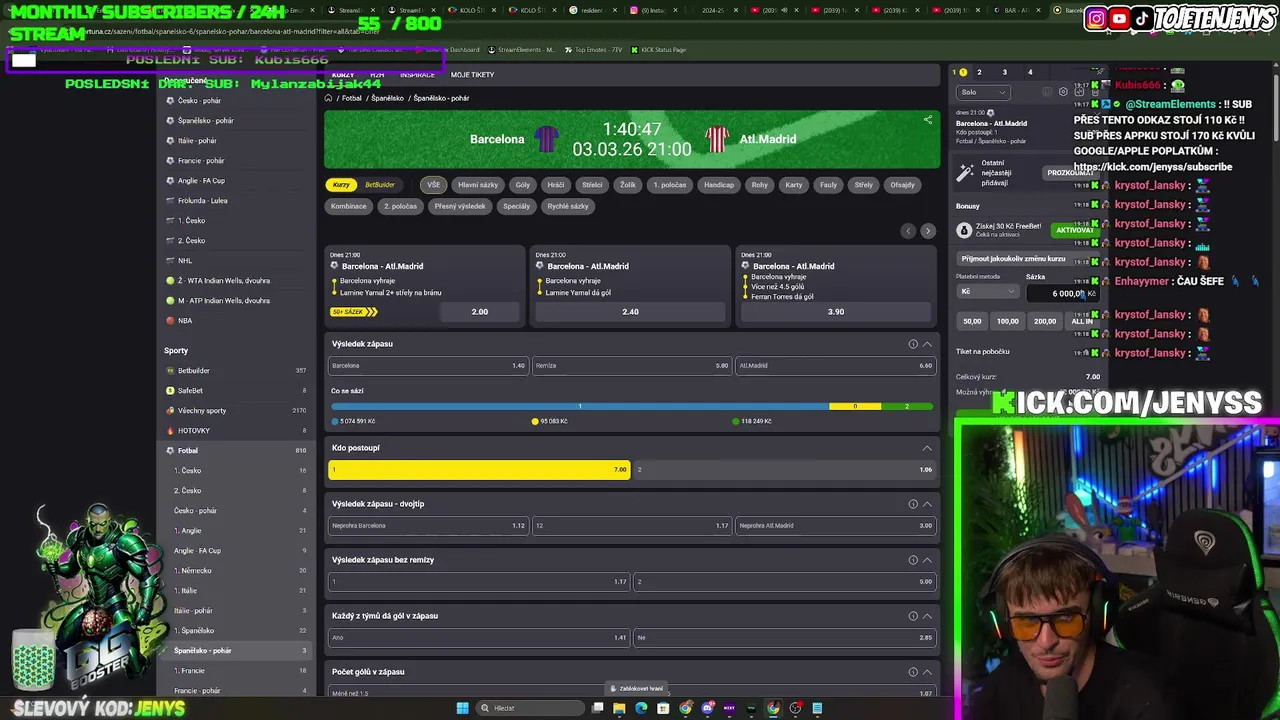
Task: Select combo bet with odds 3.90
Action: pyautogui.click(x=836, y=312)
